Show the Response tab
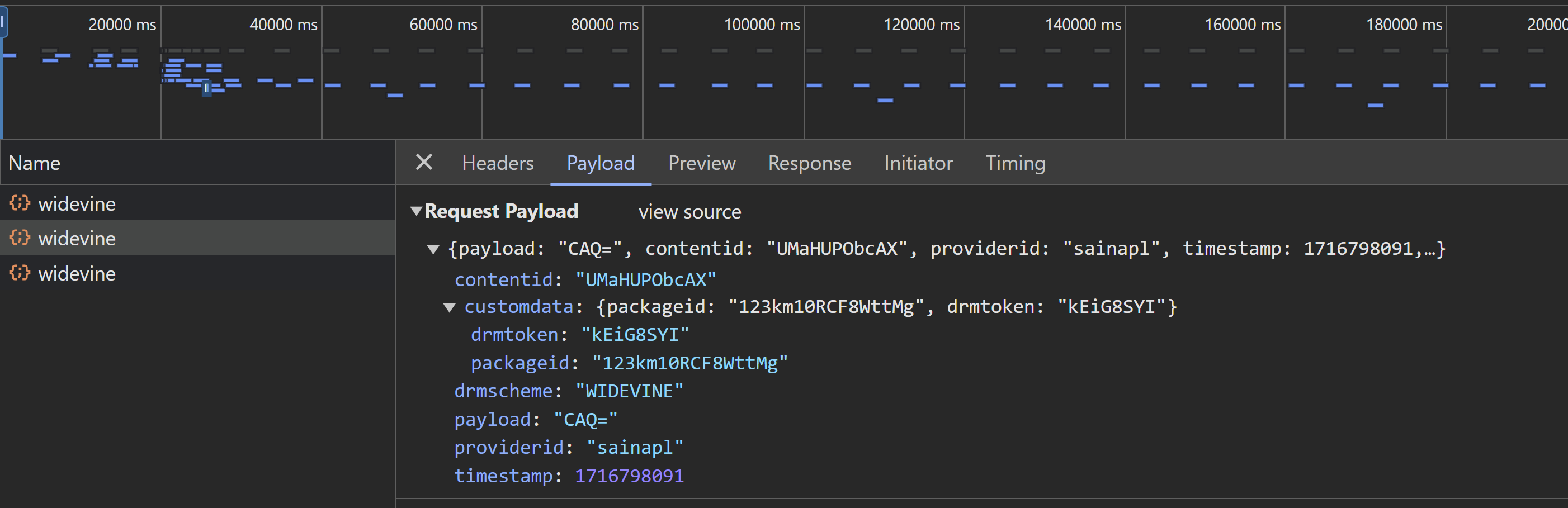1568x508 pixels. pos(809,163)
